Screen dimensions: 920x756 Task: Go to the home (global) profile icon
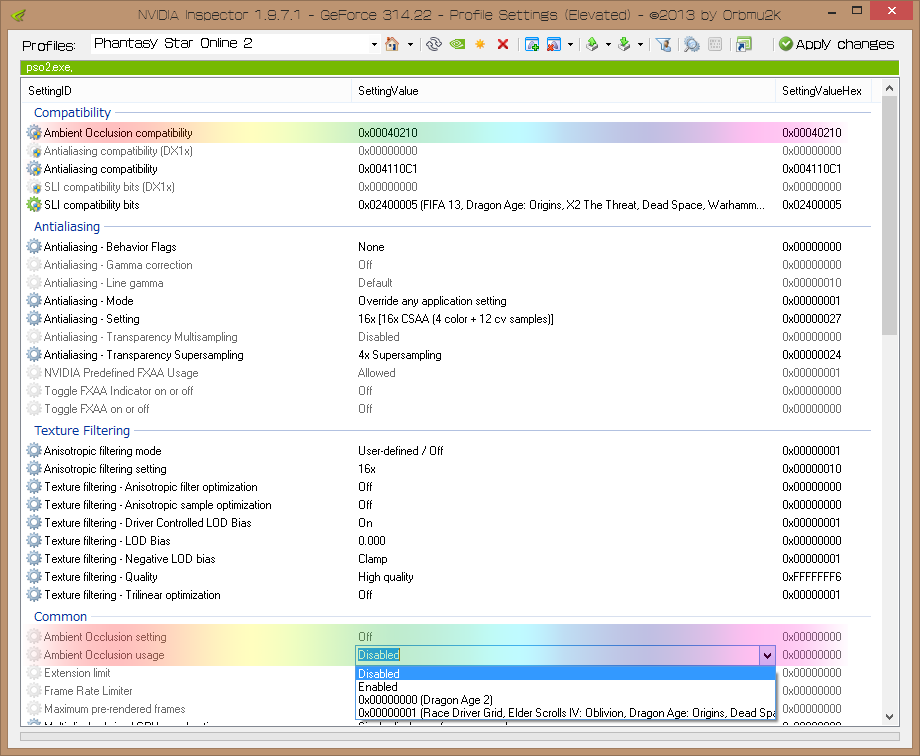(x=392, y=44)
